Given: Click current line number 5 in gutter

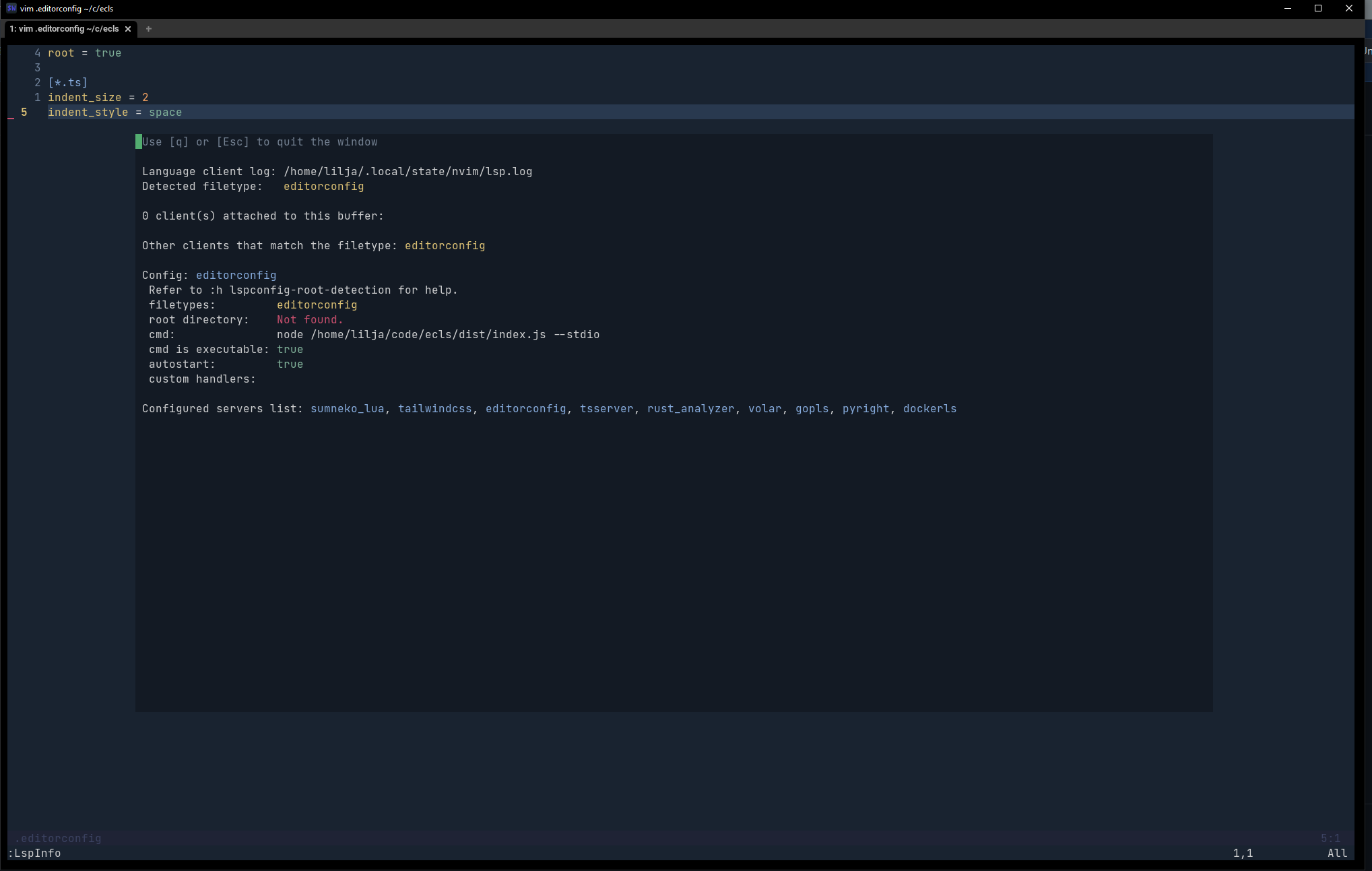Looking at the screenshot, I should coord(24,112).
